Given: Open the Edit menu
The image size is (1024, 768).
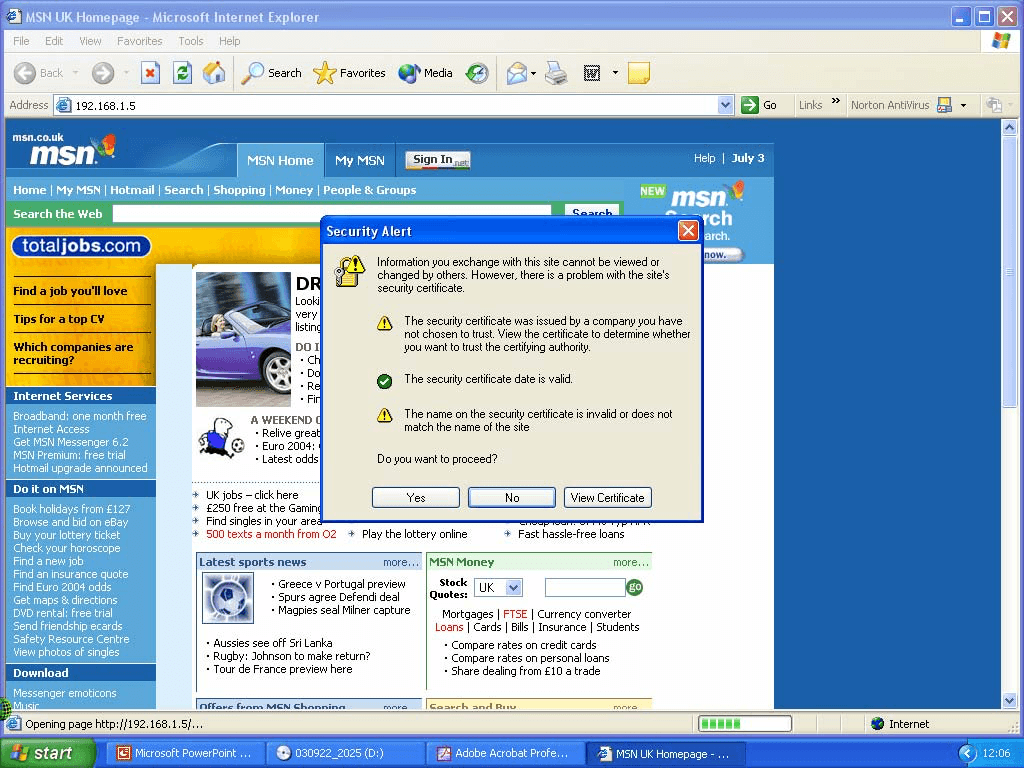Looking at the screenshot, I should point(54,41).
